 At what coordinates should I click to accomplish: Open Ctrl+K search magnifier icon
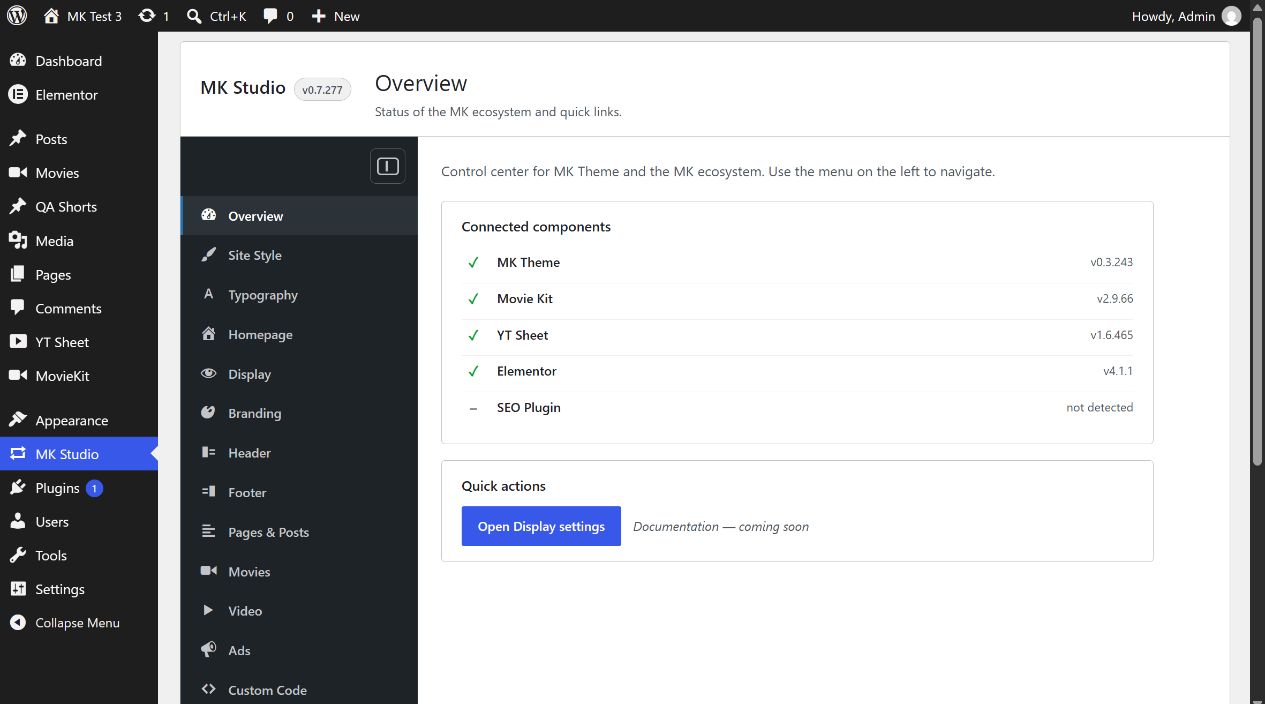pyautogui.click(x=195, y=16)
